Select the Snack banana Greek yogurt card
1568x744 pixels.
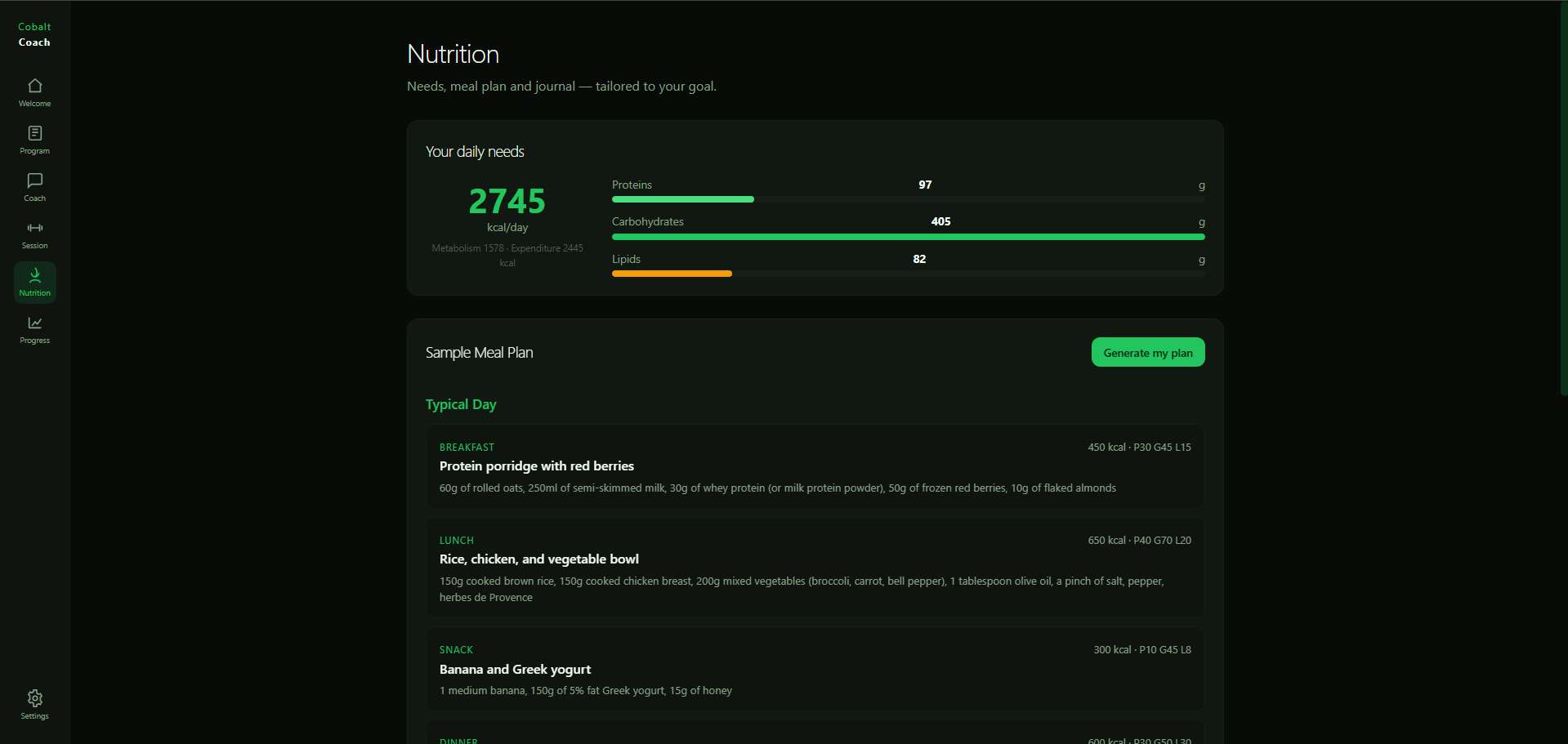coord(815,669)
